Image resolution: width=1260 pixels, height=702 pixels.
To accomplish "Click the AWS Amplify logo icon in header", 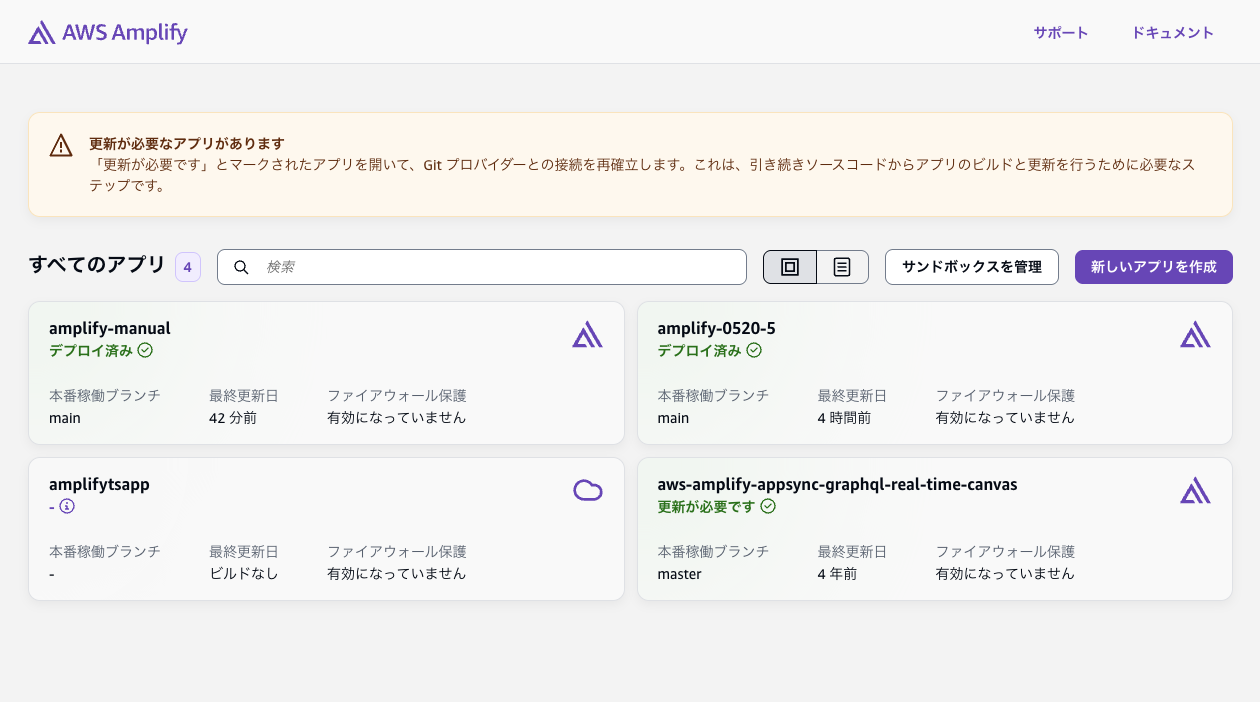I will tap(42, 33).
